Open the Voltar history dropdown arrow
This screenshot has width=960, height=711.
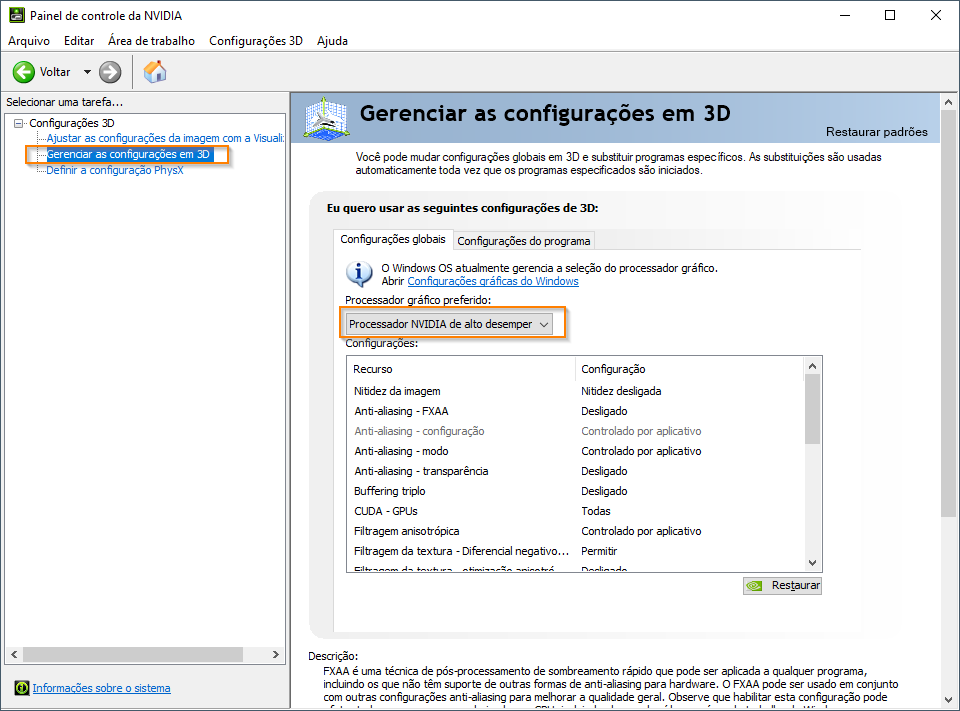tap(87, 72)
